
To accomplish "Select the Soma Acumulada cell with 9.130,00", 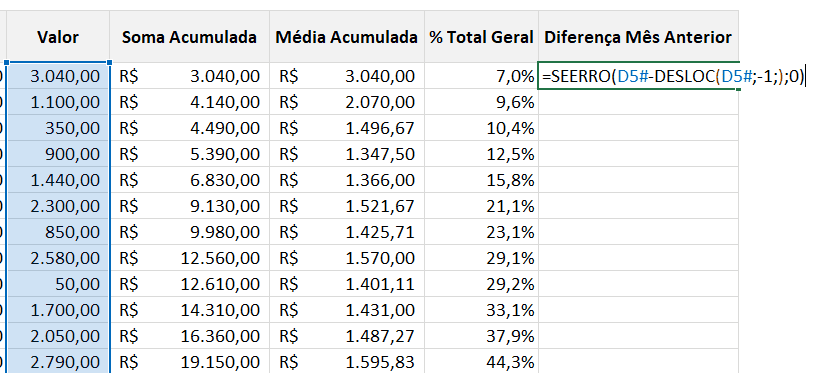I will (x=189, y=206).
